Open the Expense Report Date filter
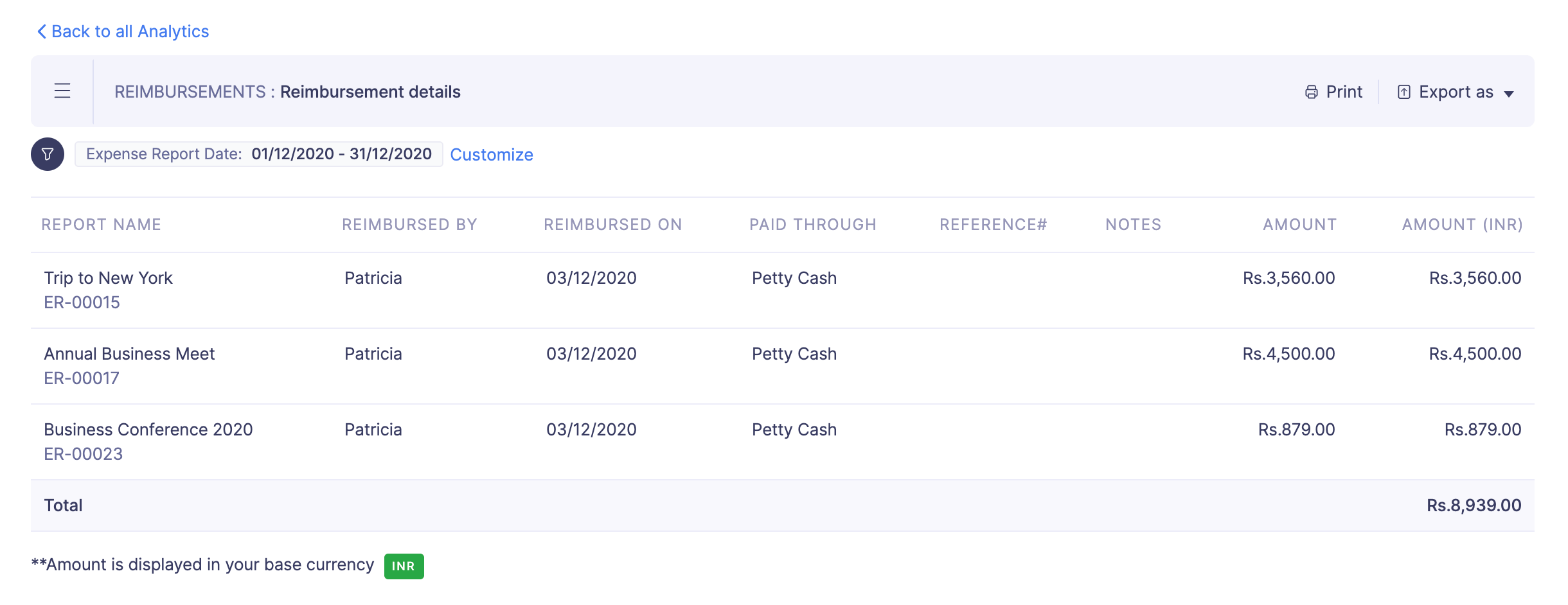Image resolution: width=1568 pixels, height=605 pixels. point(258,154)
